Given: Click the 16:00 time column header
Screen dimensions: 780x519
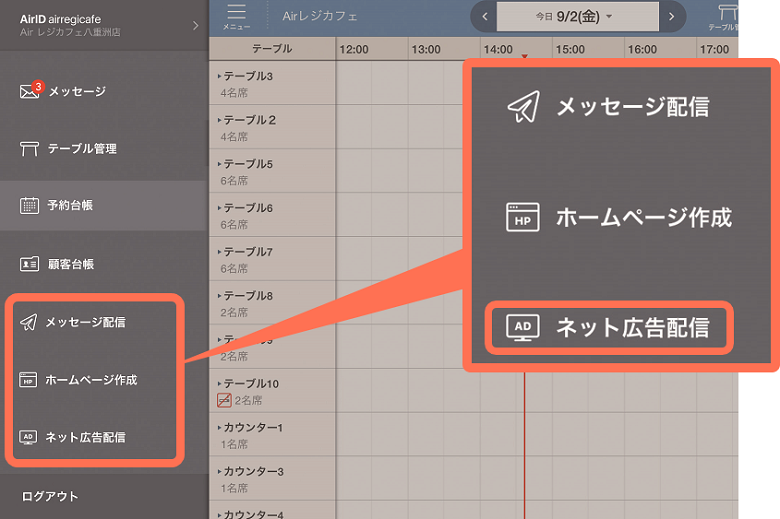Looking at the screenshot, I should [643, 49].
